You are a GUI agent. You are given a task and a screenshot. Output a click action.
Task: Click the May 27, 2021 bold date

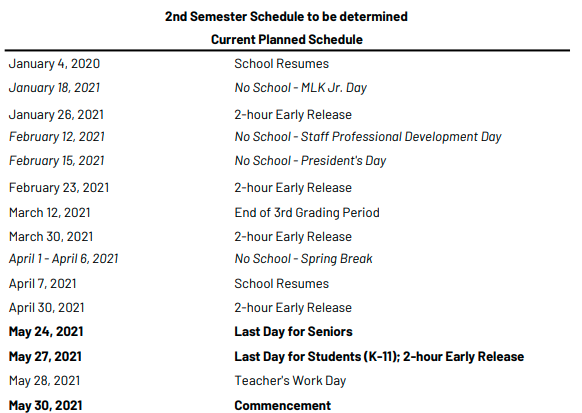coord(45,357)
